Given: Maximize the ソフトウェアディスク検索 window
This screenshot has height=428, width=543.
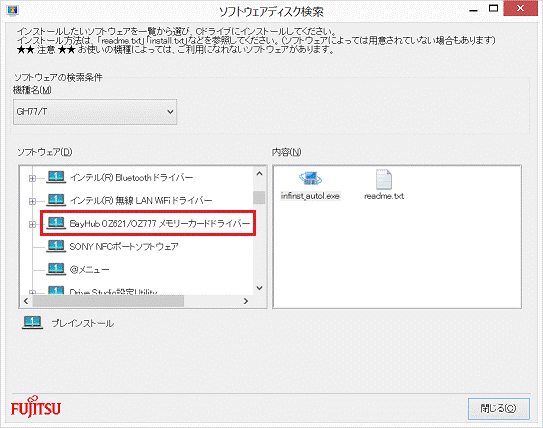Looking at the screenshot, I should pyautogui.click(x=493, y=9).
